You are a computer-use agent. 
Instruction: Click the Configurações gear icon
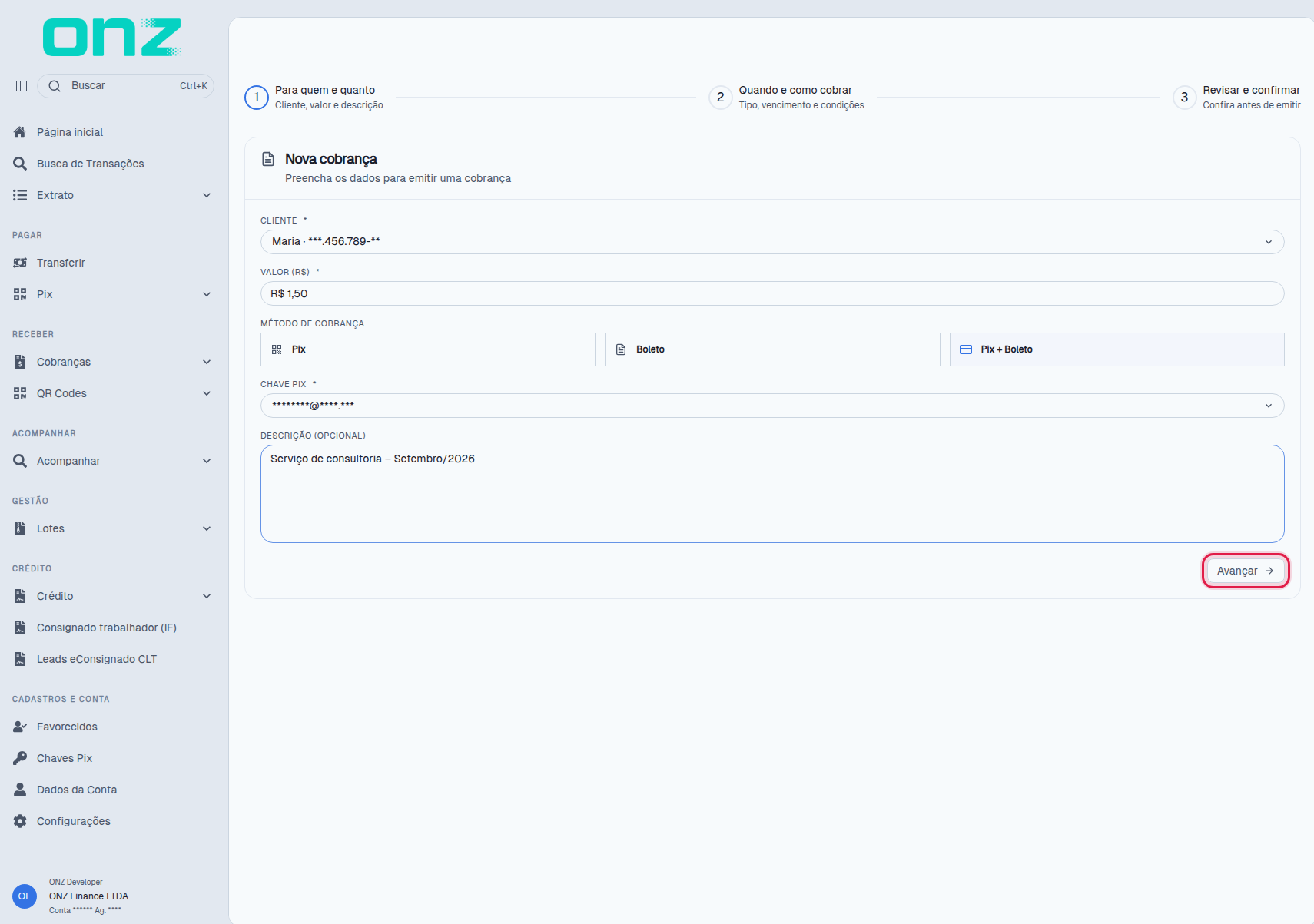20,821
